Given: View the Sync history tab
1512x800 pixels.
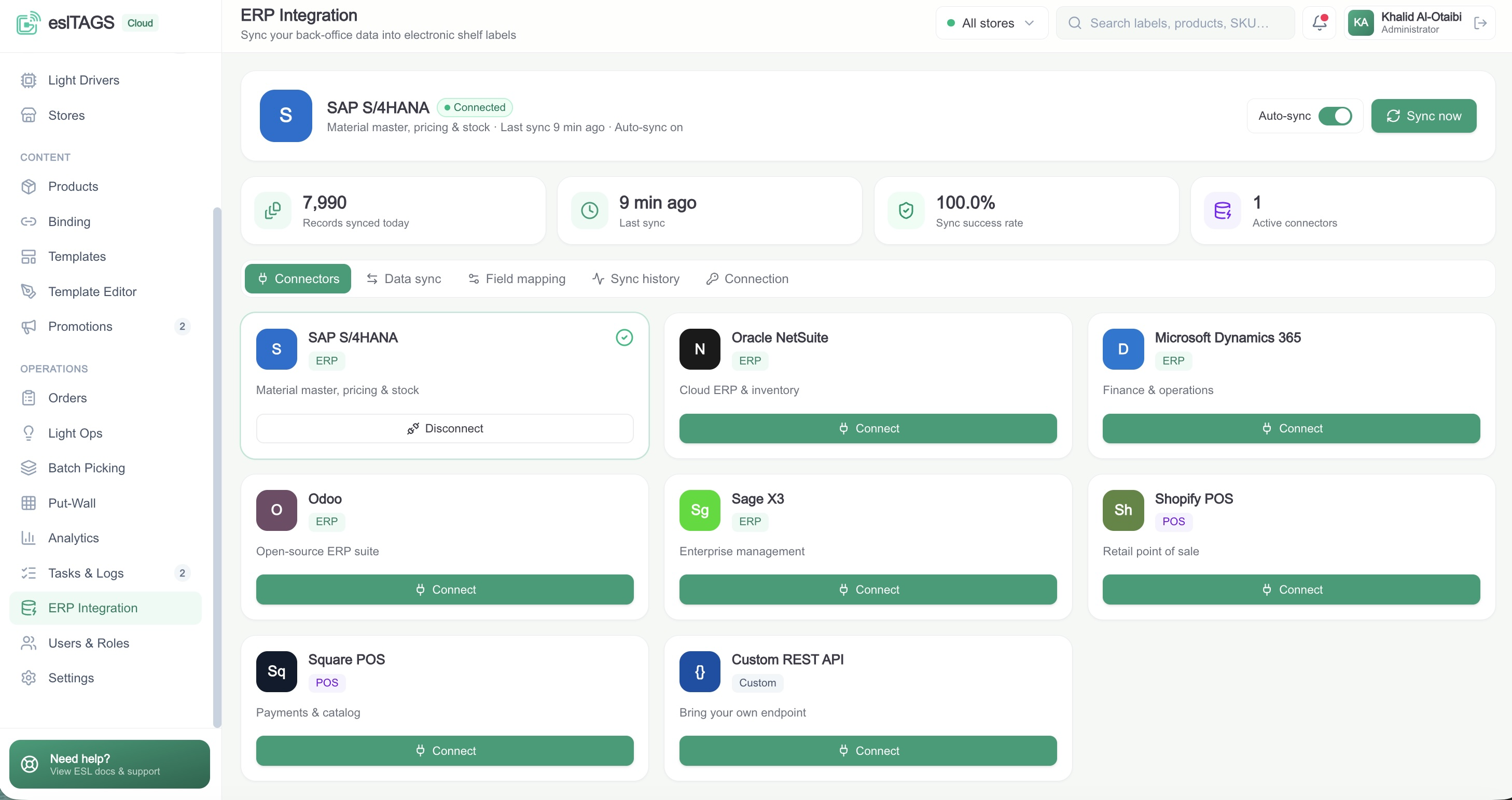Looking at the screenshot, I should (x=636, y=278).
